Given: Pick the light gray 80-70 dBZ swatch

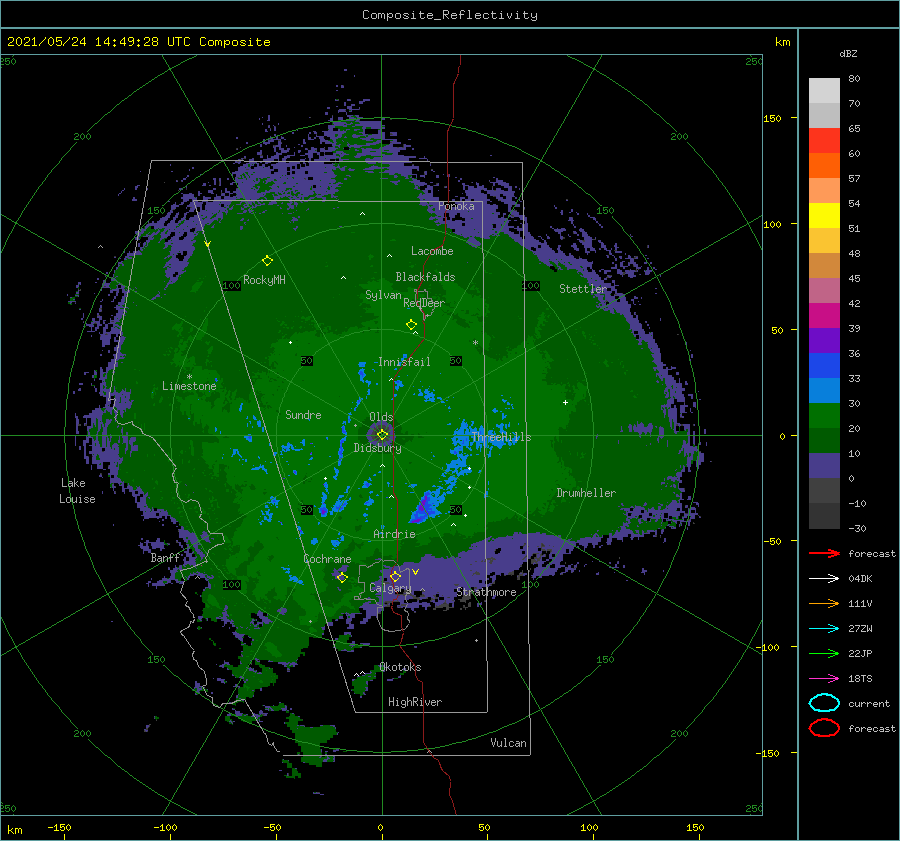Looking at the screenshot, I should click(x=824, y=91).
